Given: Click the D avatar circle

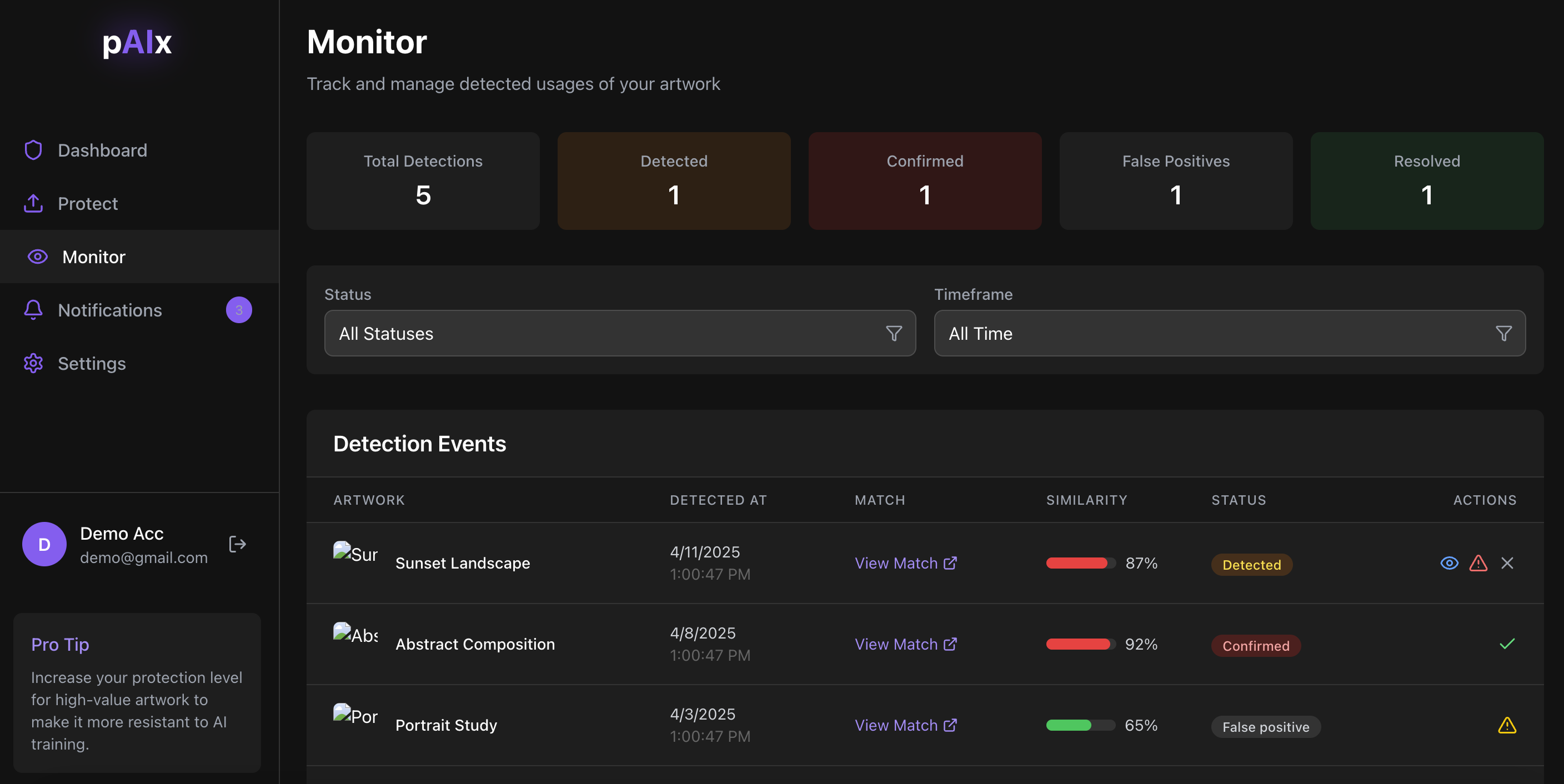Looking at the screenshot, I should coord(44,544).
